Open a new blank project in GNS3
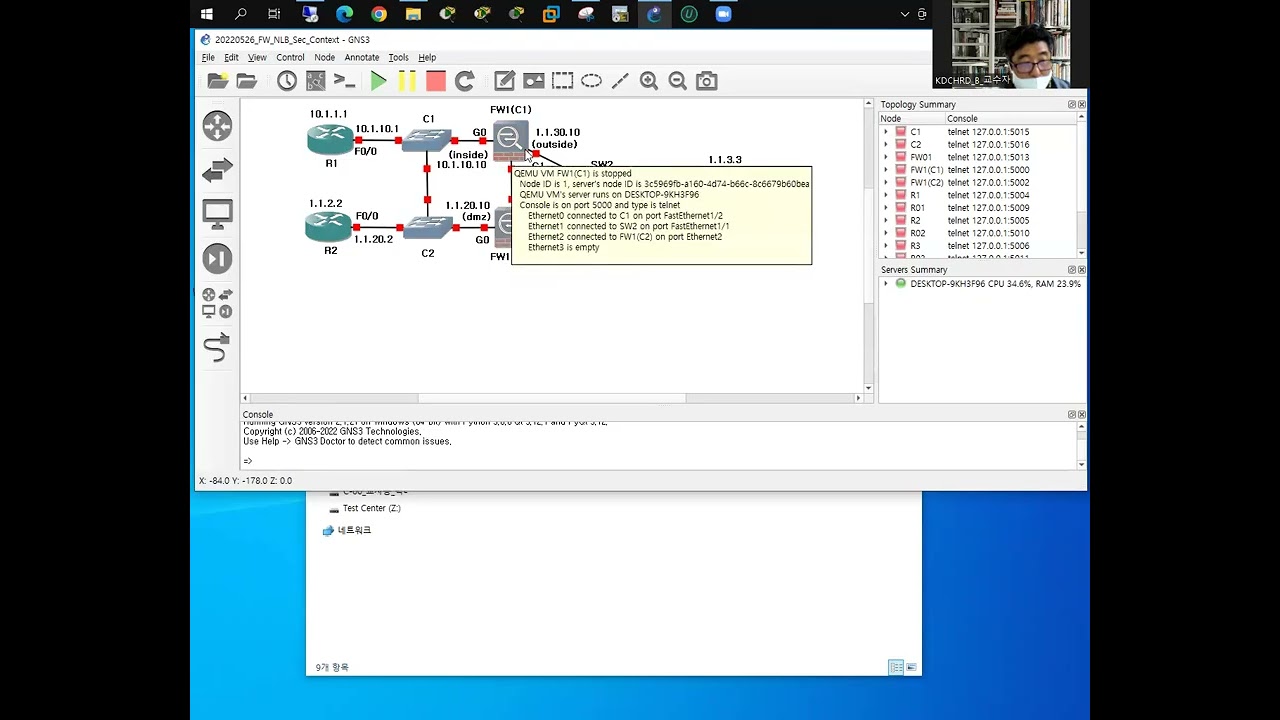The height and width of the screenshot is (720, 1280). tap(217, 81)
